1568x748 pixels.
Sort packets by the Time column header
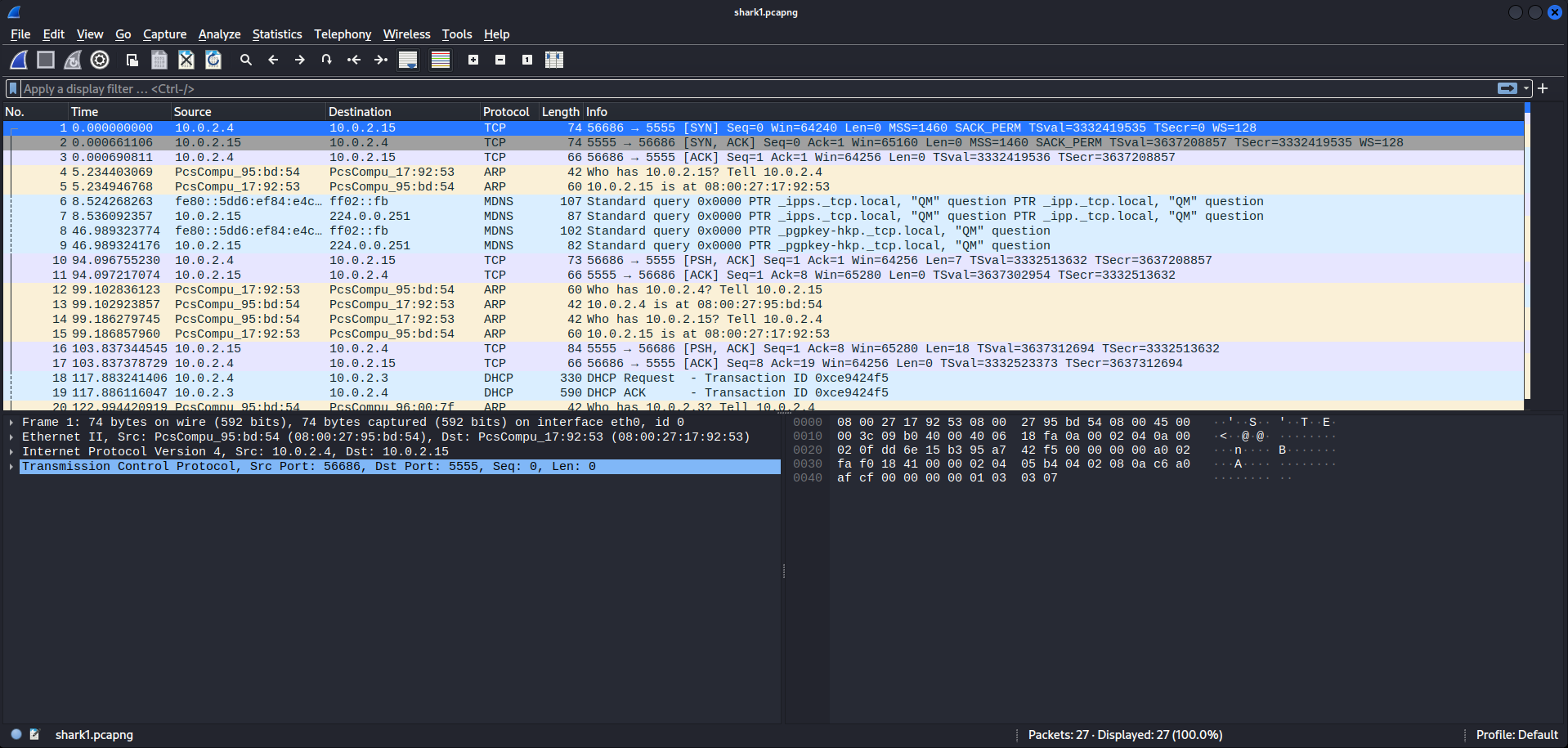pos(119,112)
